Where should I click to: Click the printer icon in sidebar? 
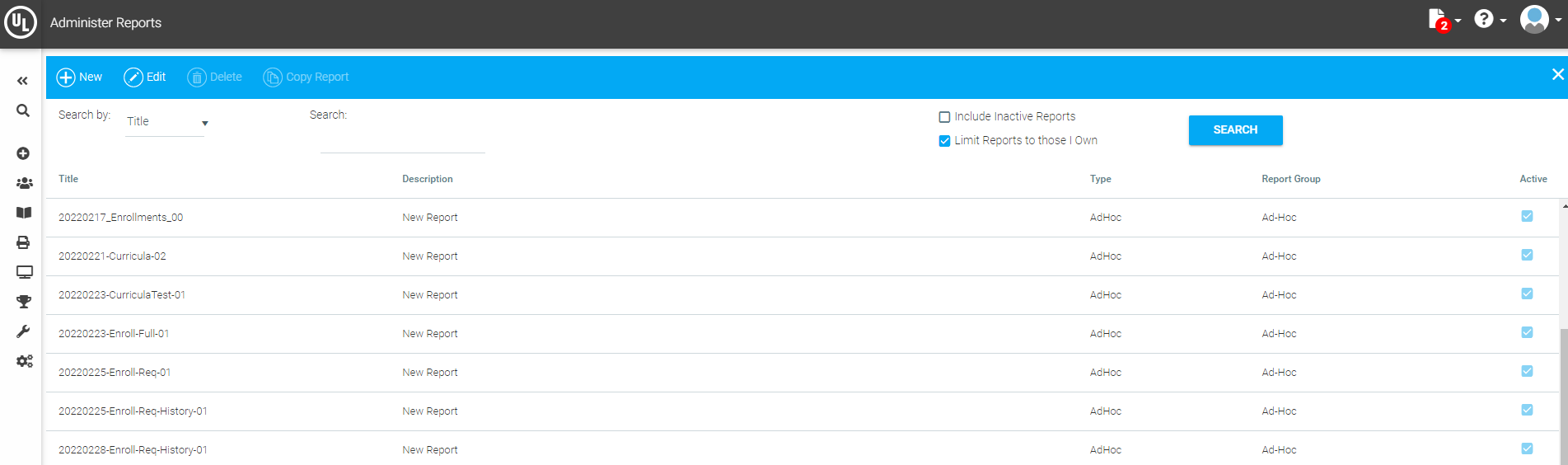(23, 242)
